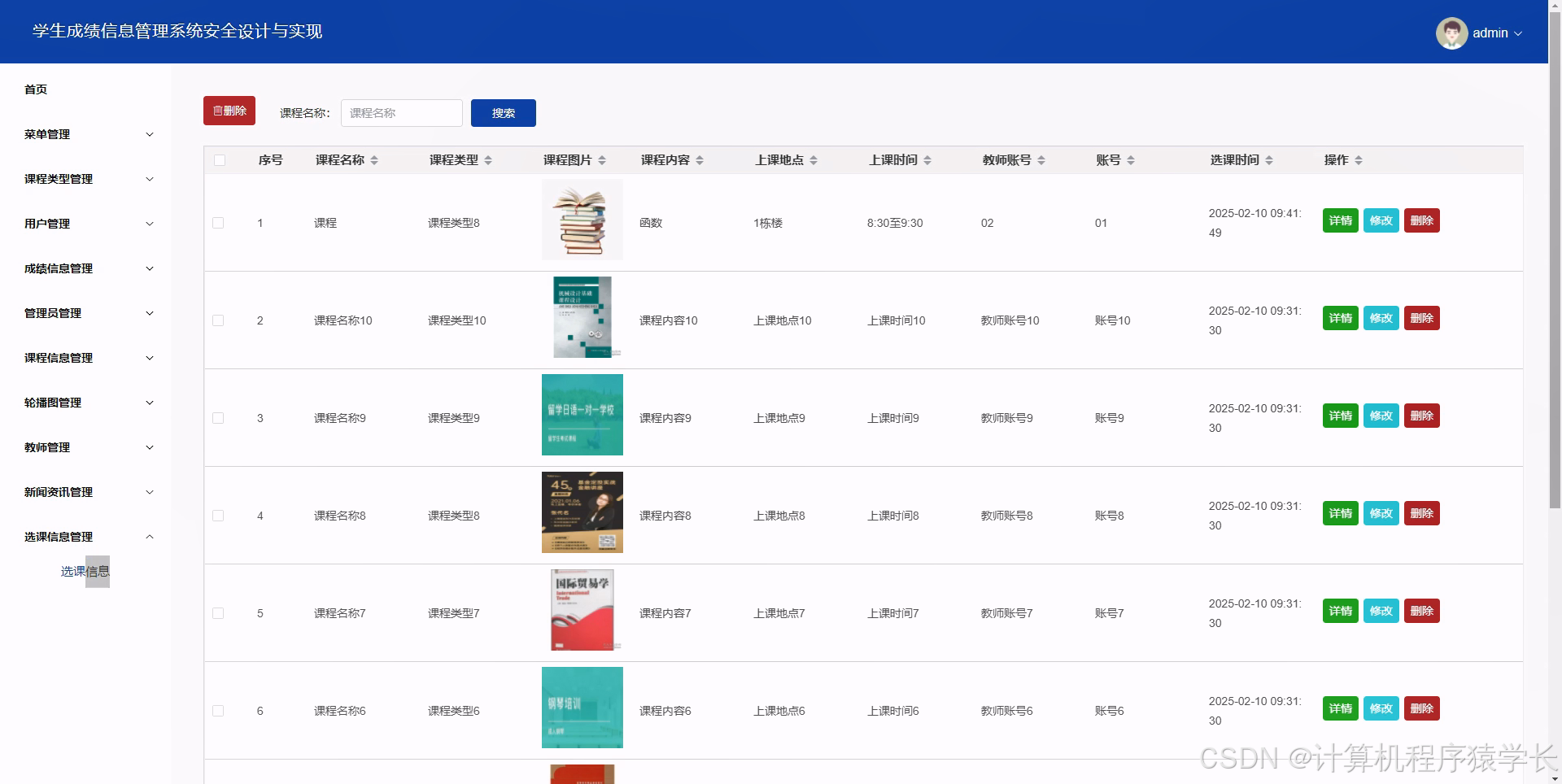The image size is (1562, 784).
Task: Check the select-all checkbox in table header
Action: [218, 160]
